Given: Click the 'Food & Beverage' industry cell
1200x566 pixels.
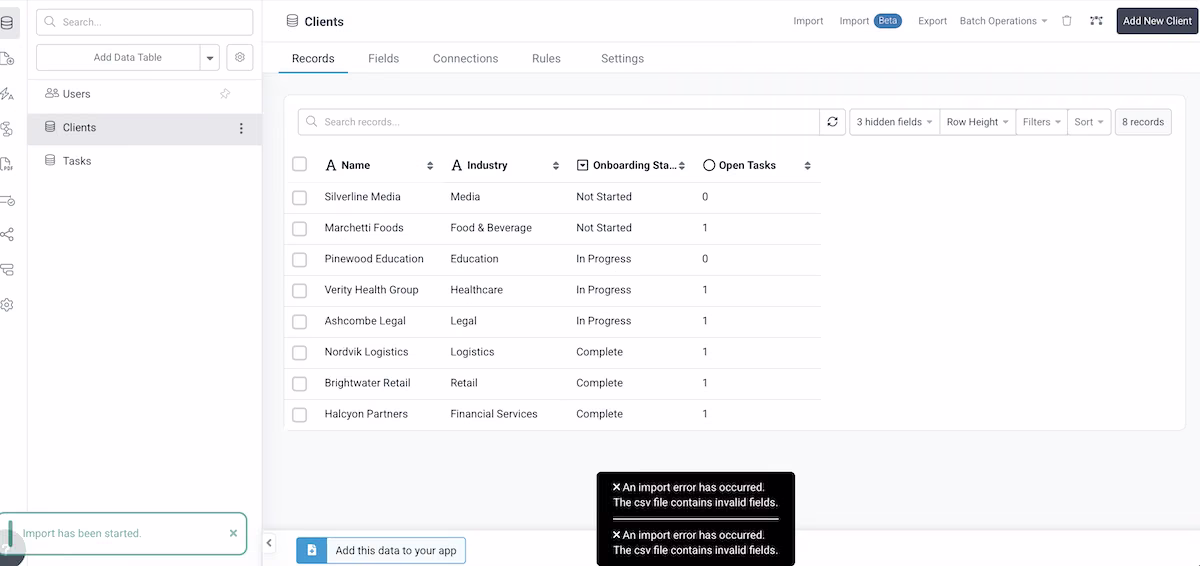Looking at the screenshot, I should click(491, 228).
